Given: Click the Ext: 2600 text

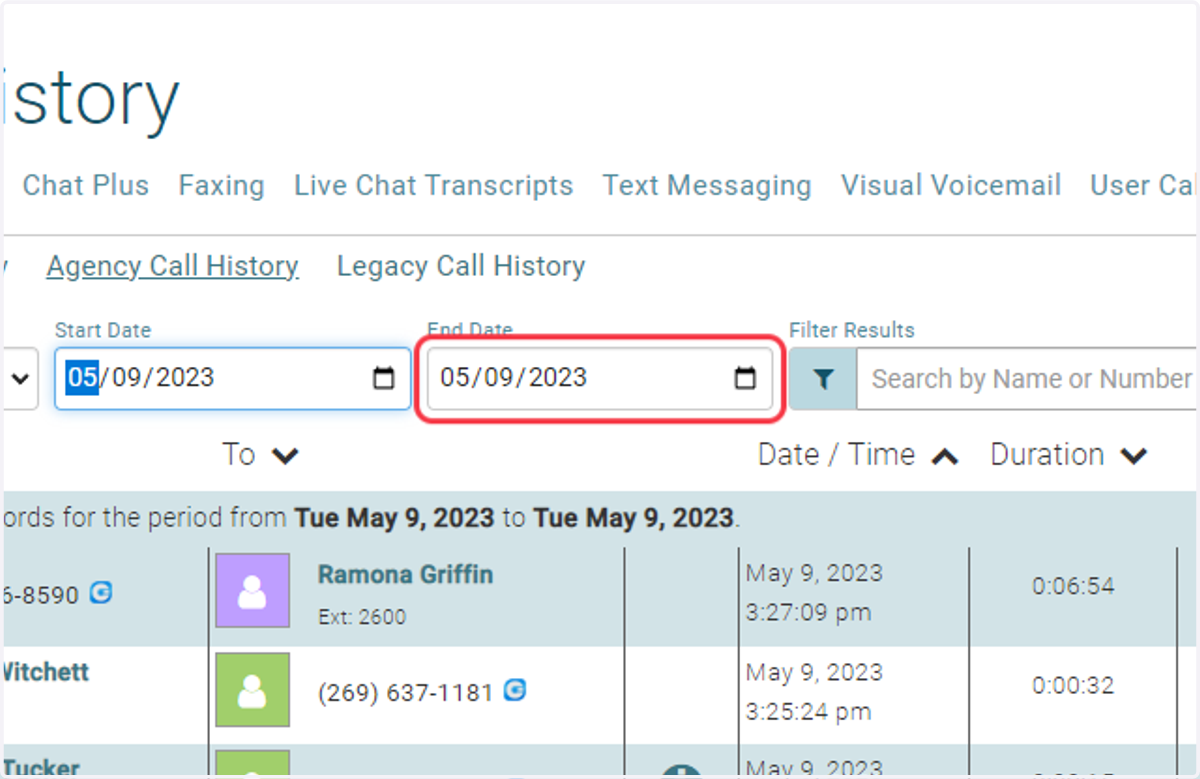Looking at the screenshot, I should click(362, 617).
